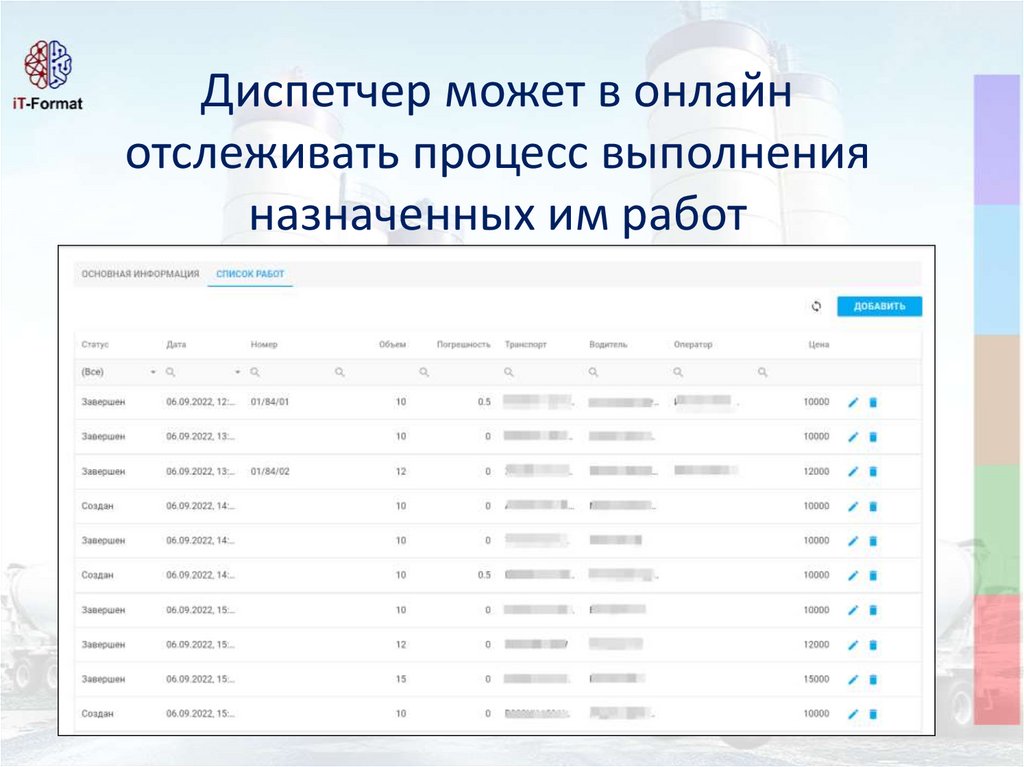1024x767 pixels.
Task: Click the magnifier filter for Цена column
Action: [762, 372]
